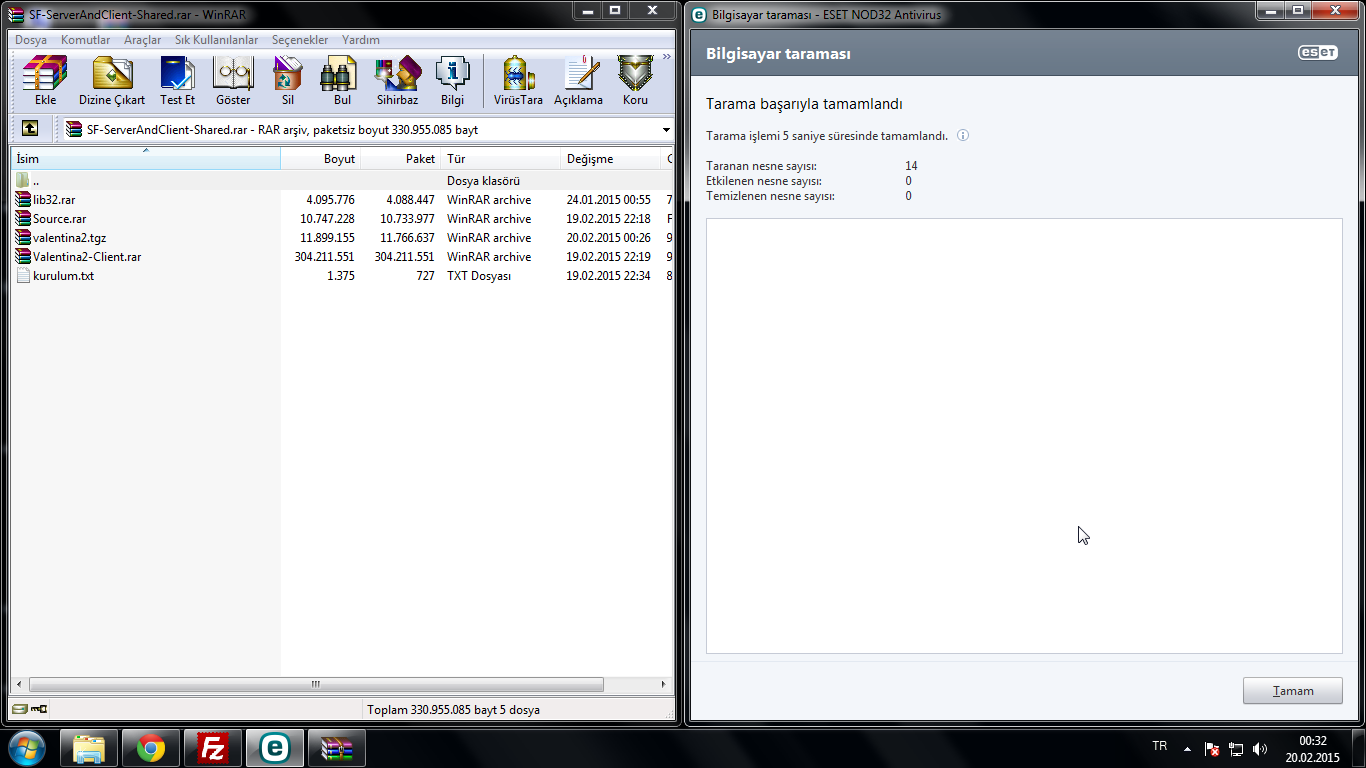Show archive Bilgi information
This screenshot has height=768, width=1366.
[x=452, y=81]
